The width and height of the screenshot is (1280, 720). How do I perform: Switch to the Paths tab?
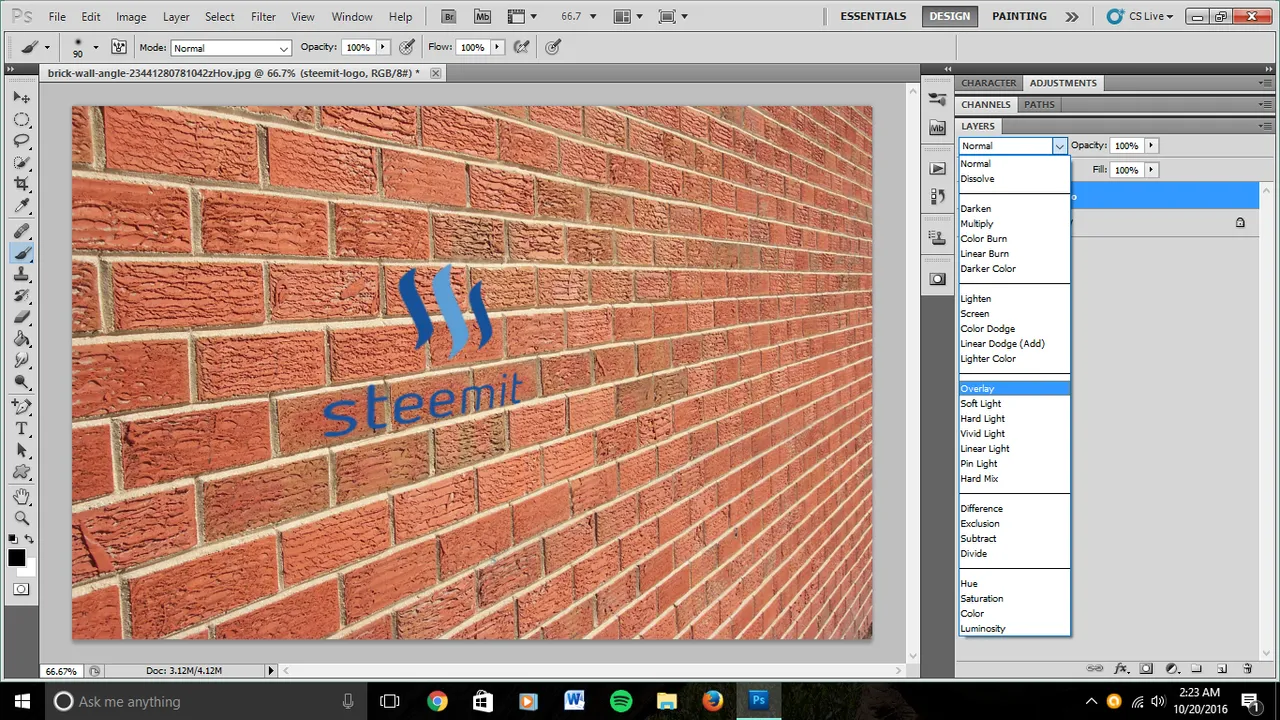tap(1039, 105)
